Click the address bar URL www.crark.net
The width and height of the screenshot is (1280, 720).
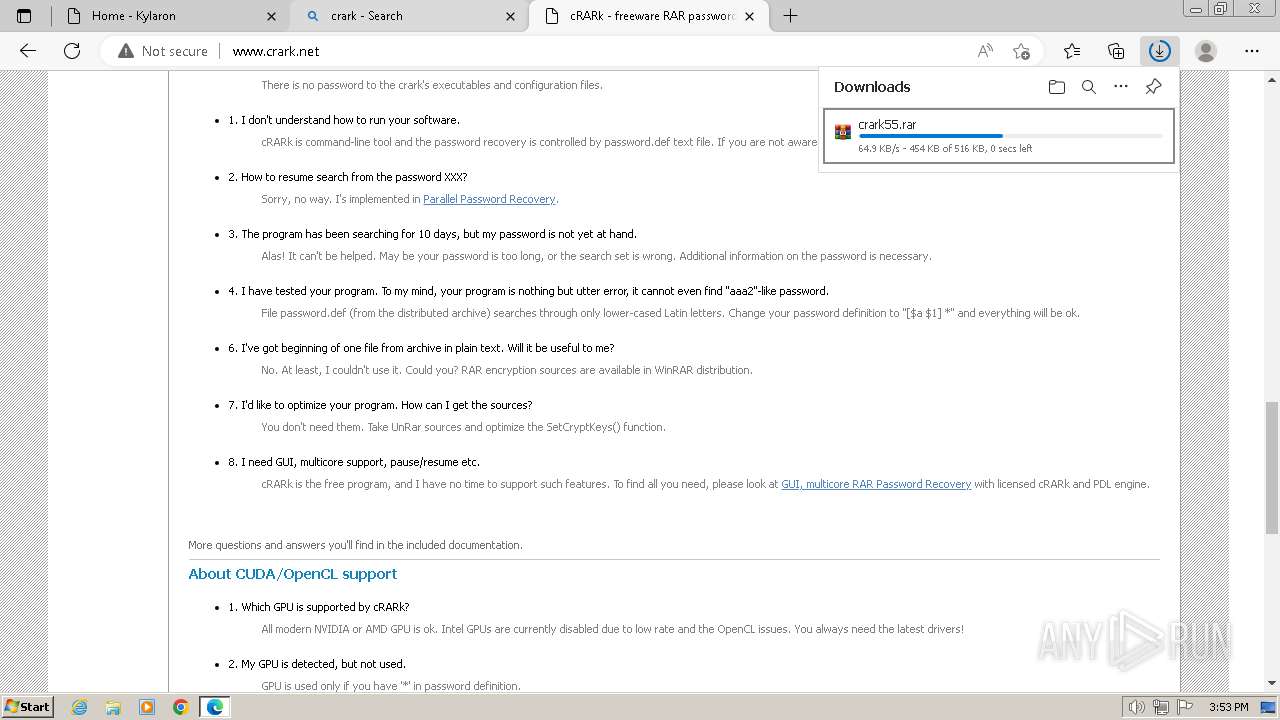pyautogui.click(x=276, y=51)
